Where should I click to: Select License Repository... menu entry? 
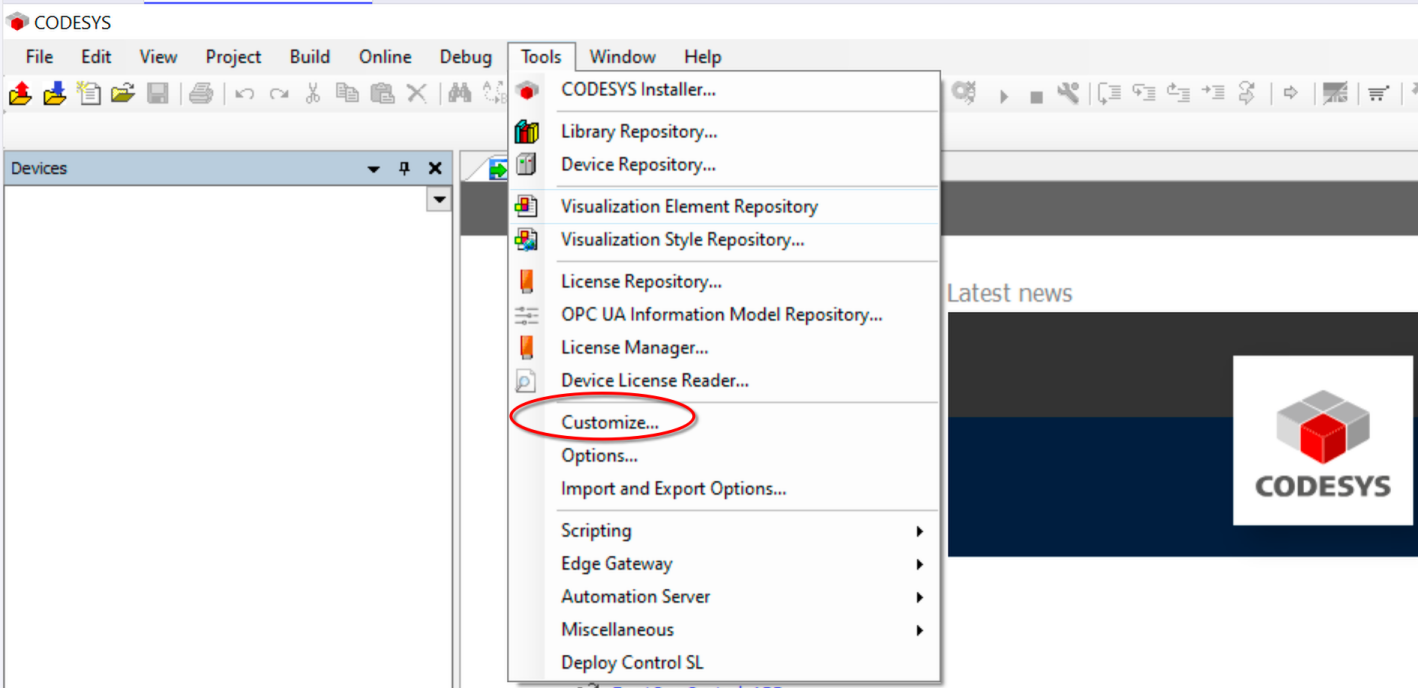tap(725, 282)
